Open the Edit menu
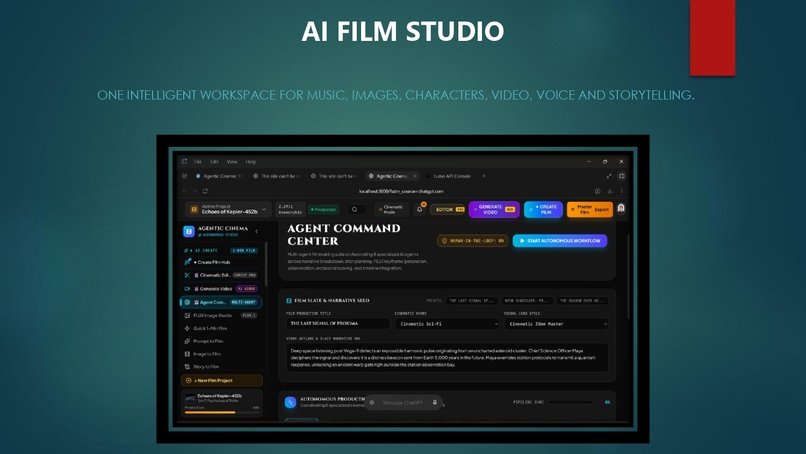 (214, 161)
